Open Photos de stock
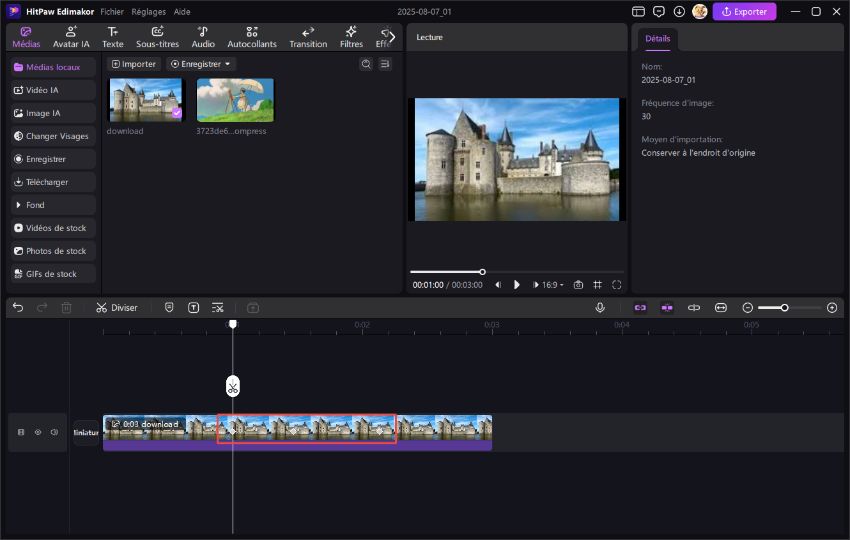The image size is (850, 540). 53,251
